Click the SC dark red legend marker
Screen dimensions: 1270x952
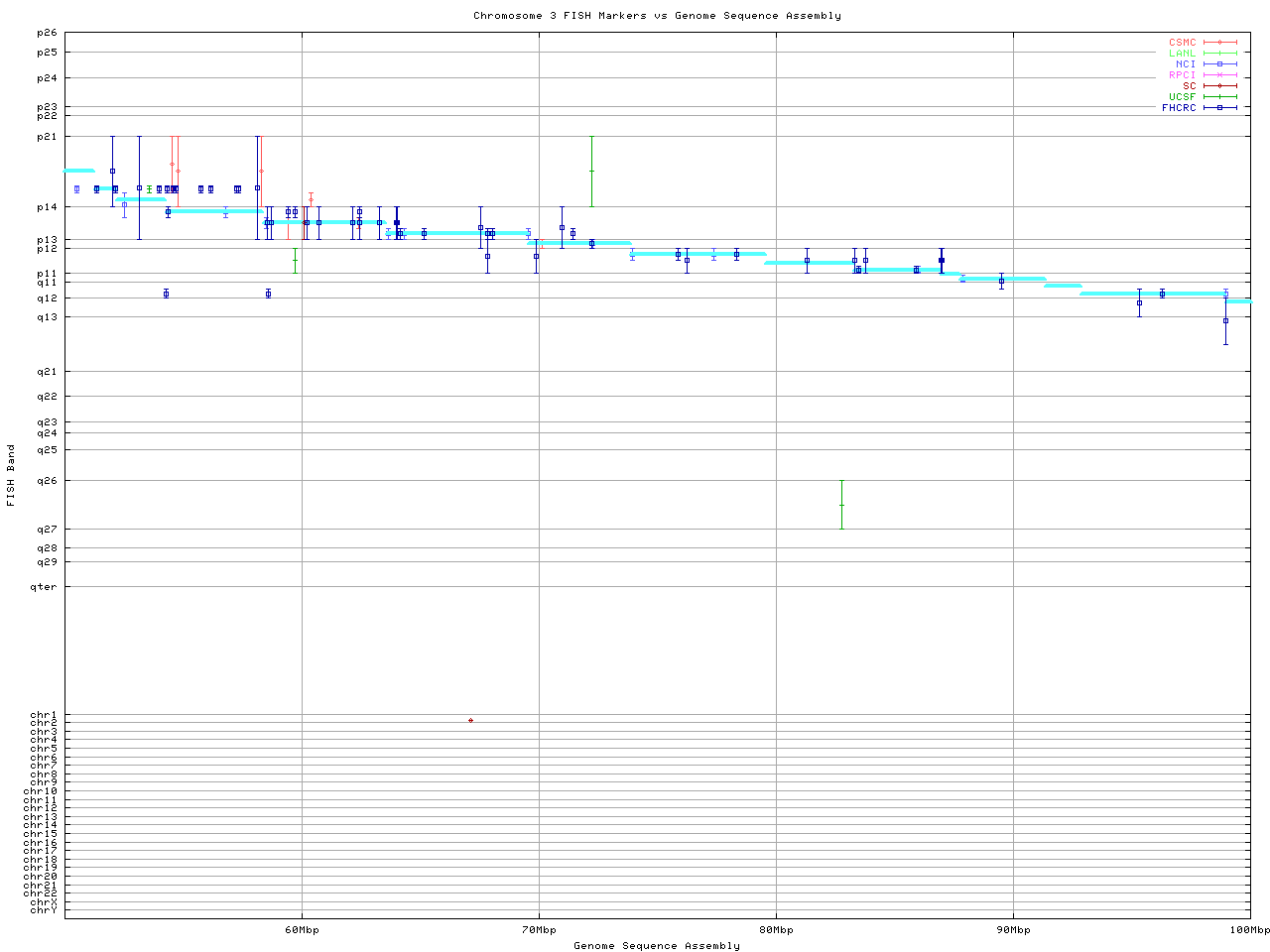[x=1219, y=86]
